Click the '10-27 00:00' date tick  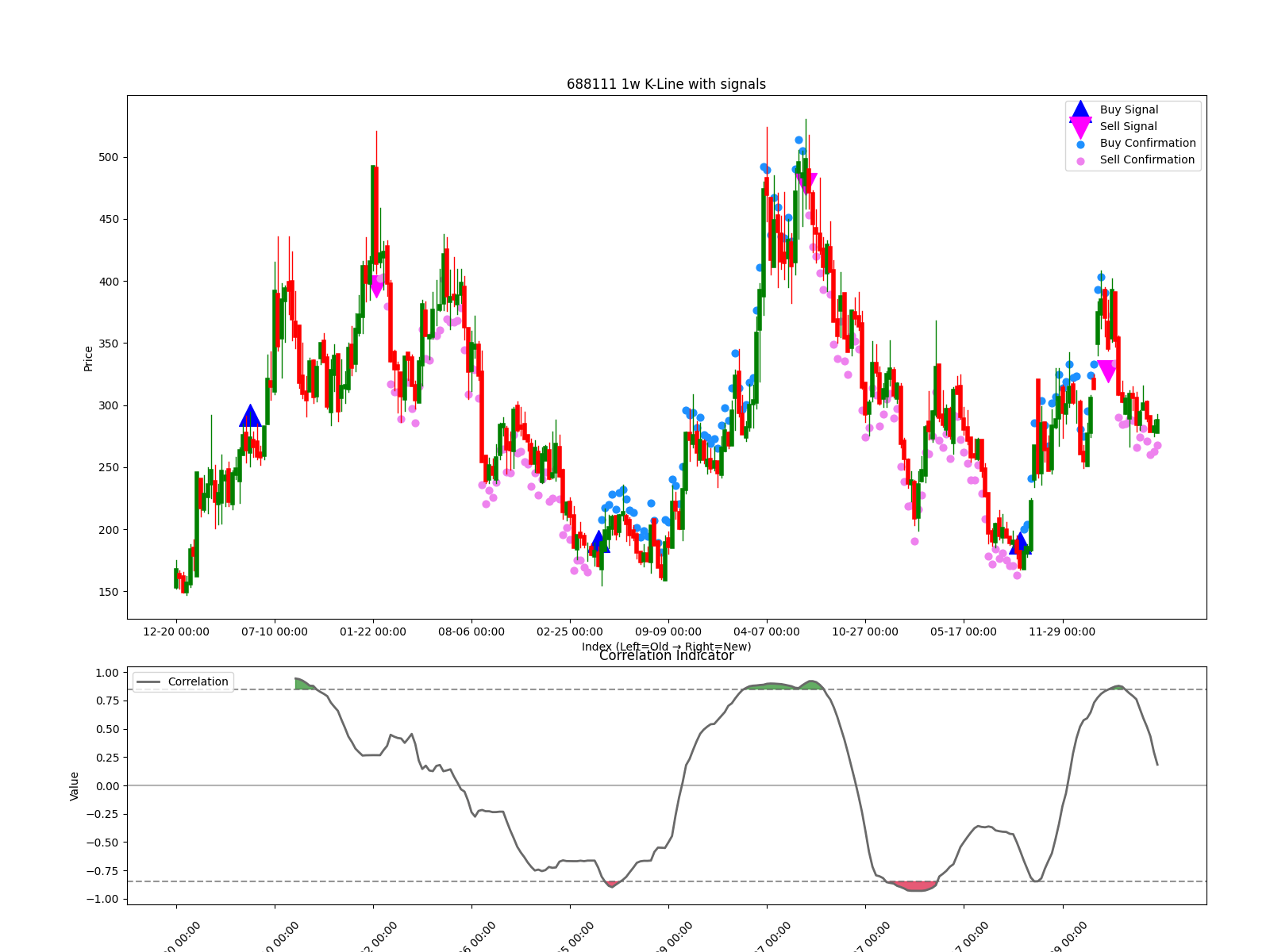coord(865,632)
